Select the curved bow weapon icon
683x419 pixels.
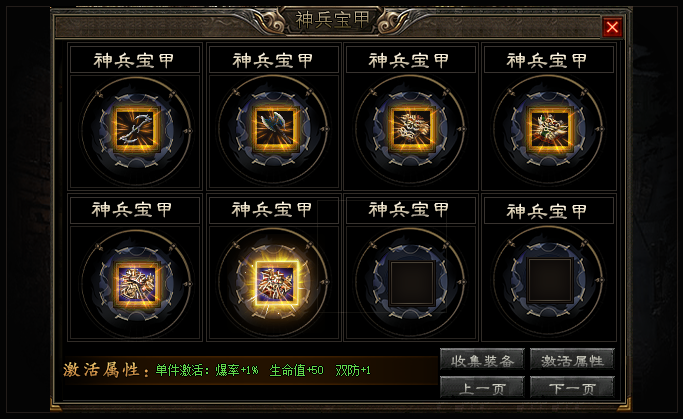[x=136, y=129]
